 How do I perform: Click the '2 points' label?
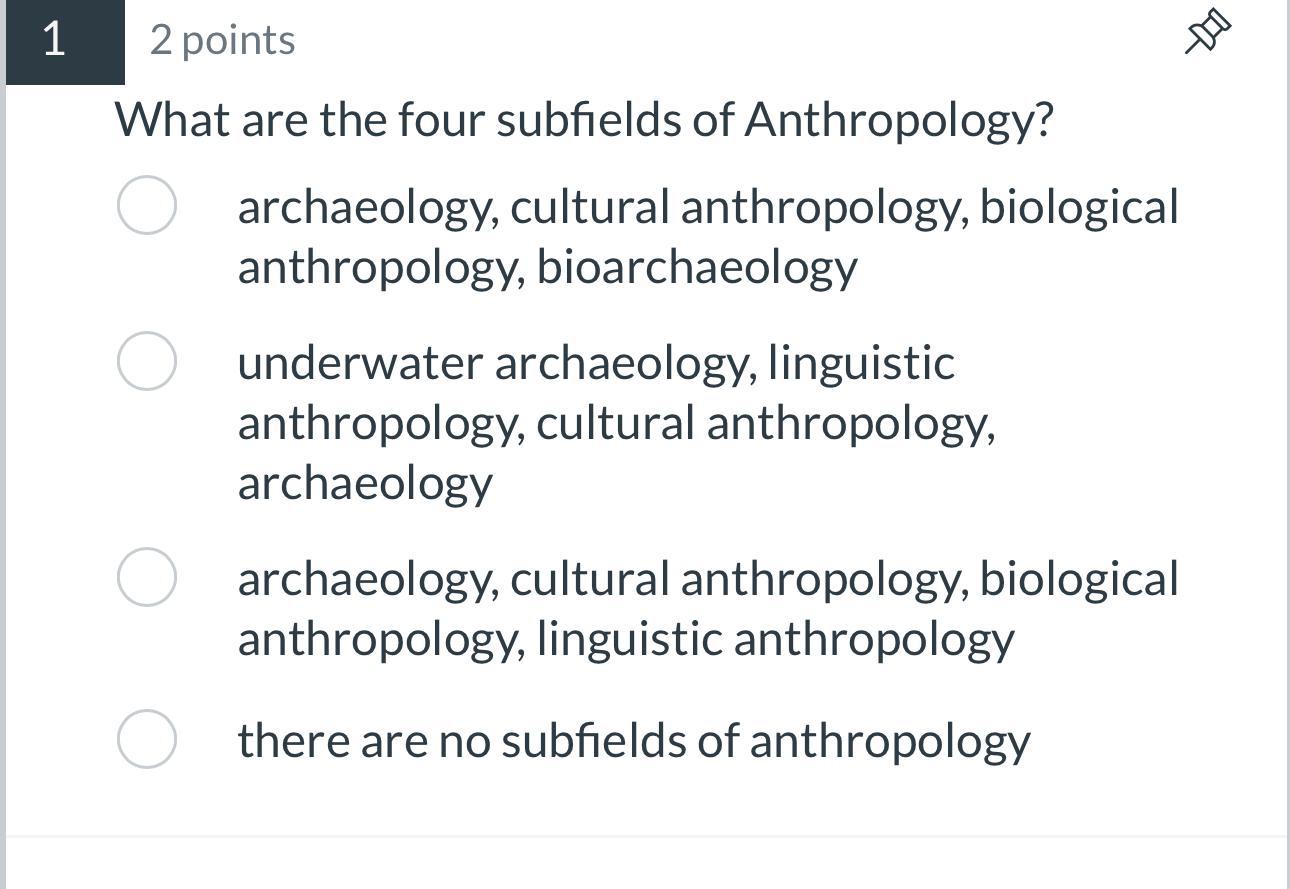click(x=221, y=40)
